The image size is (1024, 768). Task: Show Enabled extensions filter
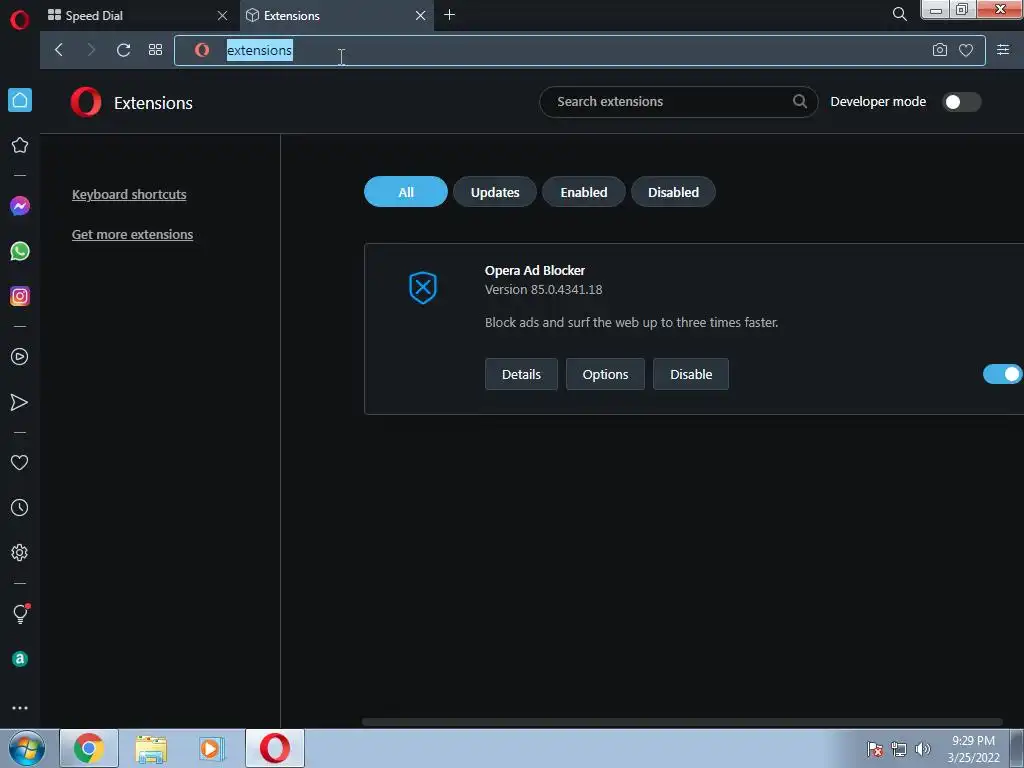(584, 192)
